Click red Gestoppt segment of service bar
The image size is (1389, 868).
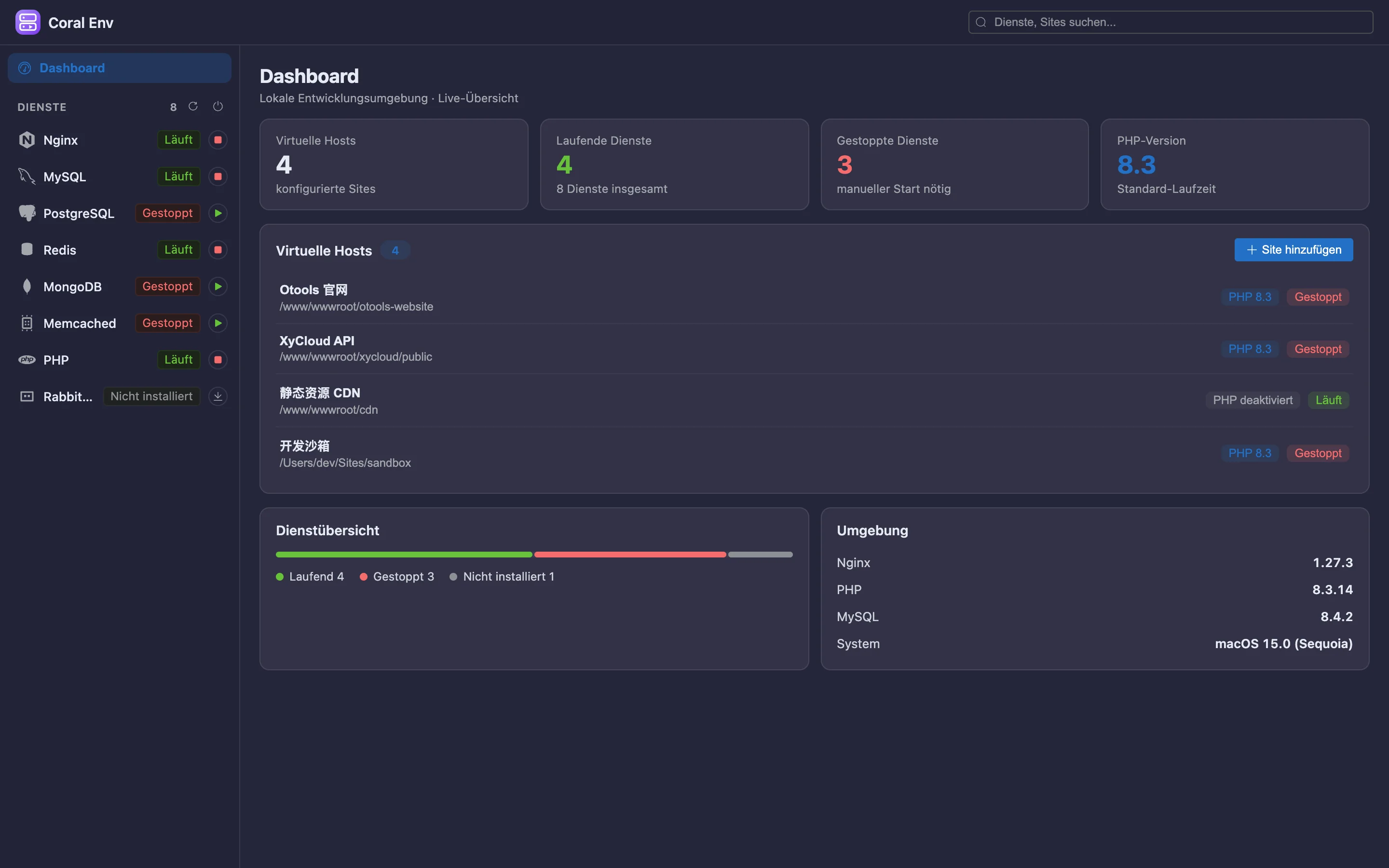coord(630,555)
